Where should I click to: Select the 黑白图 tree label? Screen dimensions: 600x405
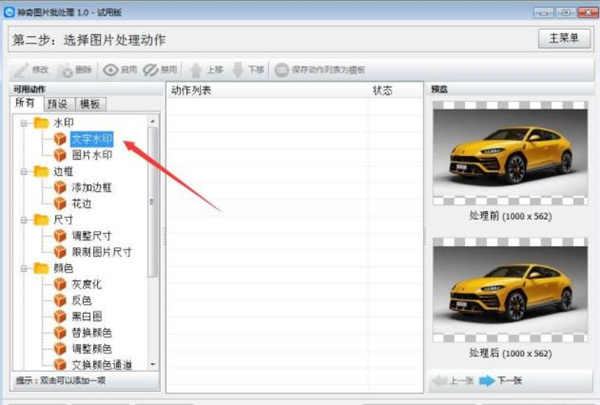pyautogui.click(x=87, y=317)
